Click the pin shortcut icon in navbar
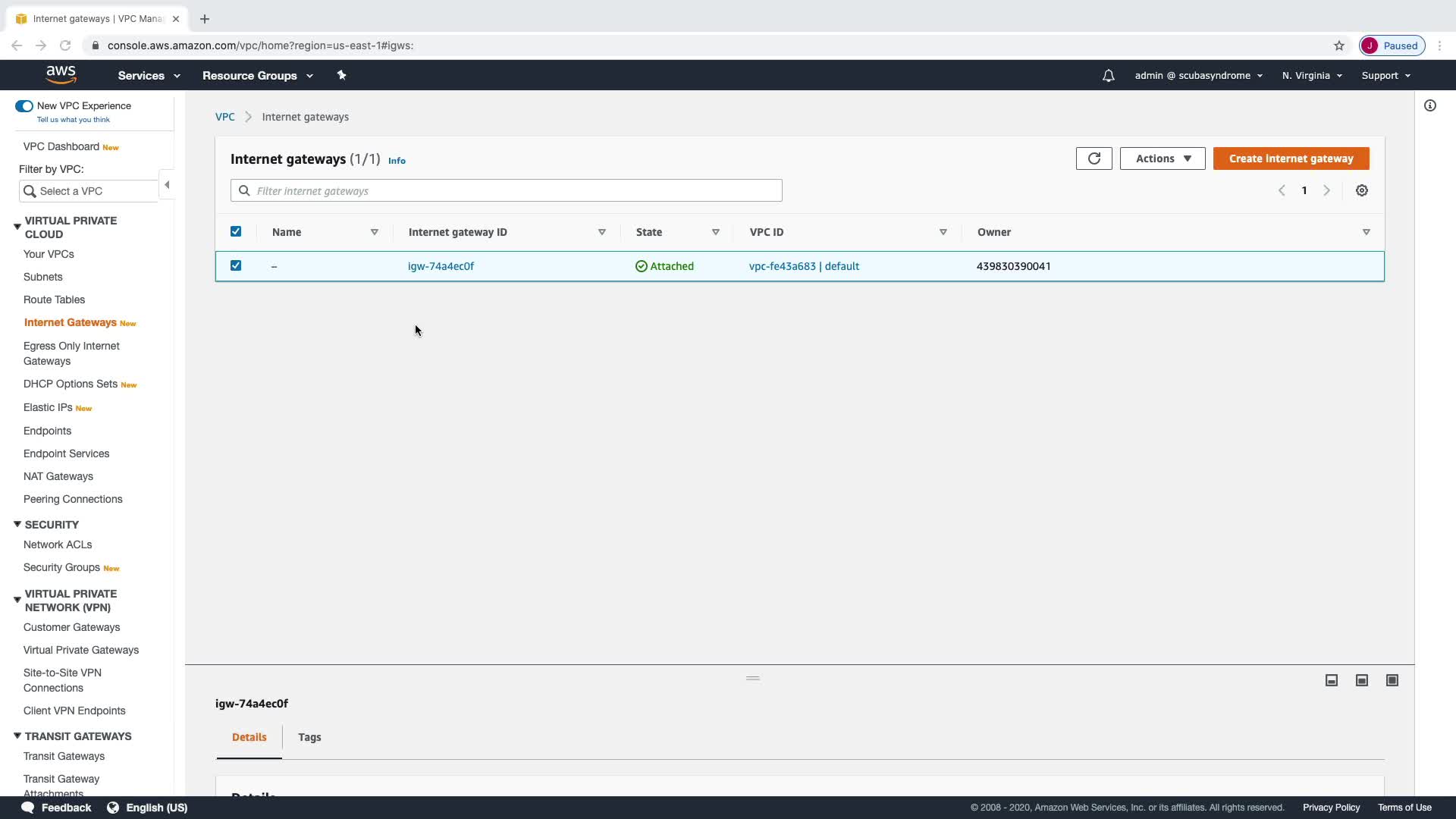 tap(341, 75)
